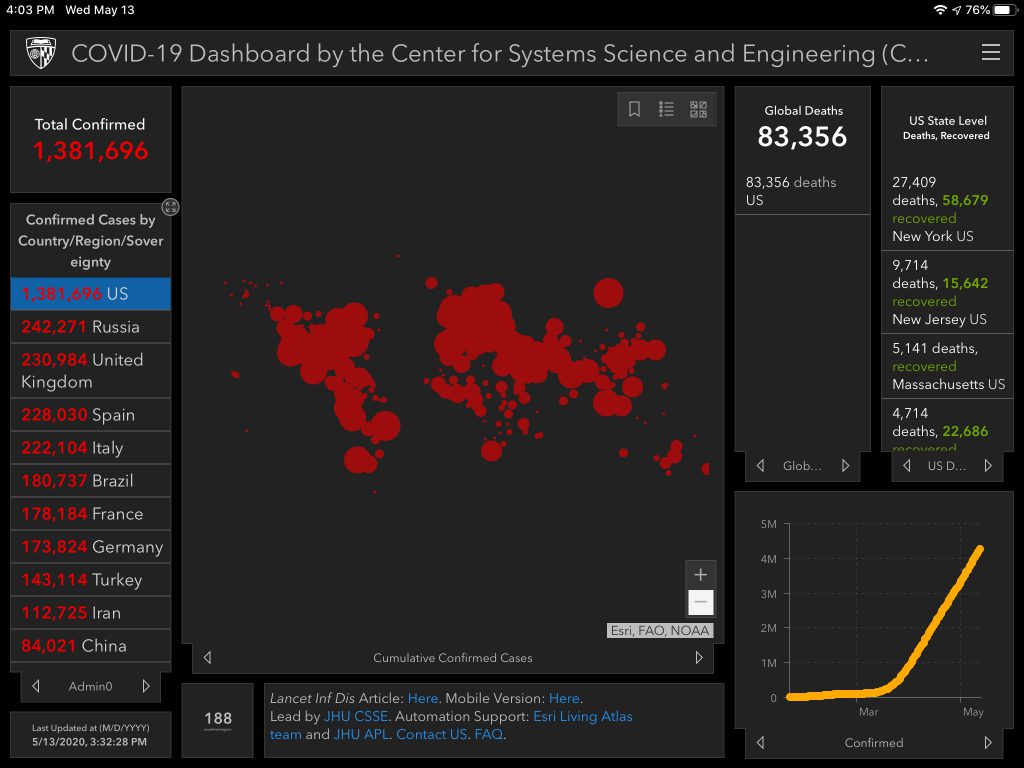Zoom out on the map
Viewport: 1024px width, 768px height.
tap(700, 602)
